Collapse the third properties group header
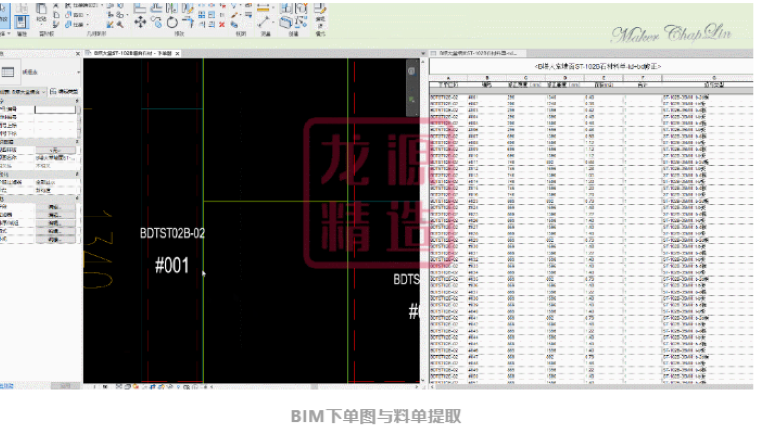The height and width of the screenshot is (431, 759). point(39,174)
